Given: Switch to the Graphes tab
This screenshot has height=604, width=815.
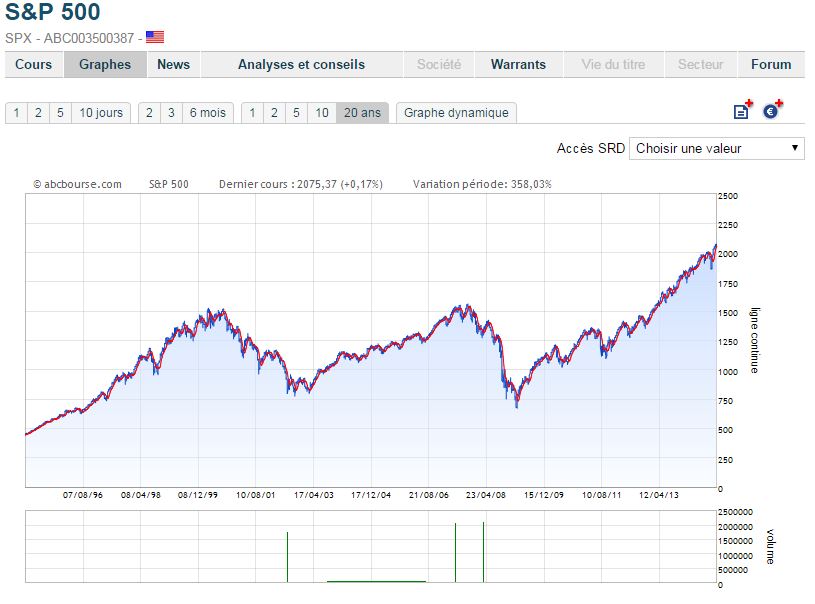Looking at the screenshot, I should pos(105,64).
